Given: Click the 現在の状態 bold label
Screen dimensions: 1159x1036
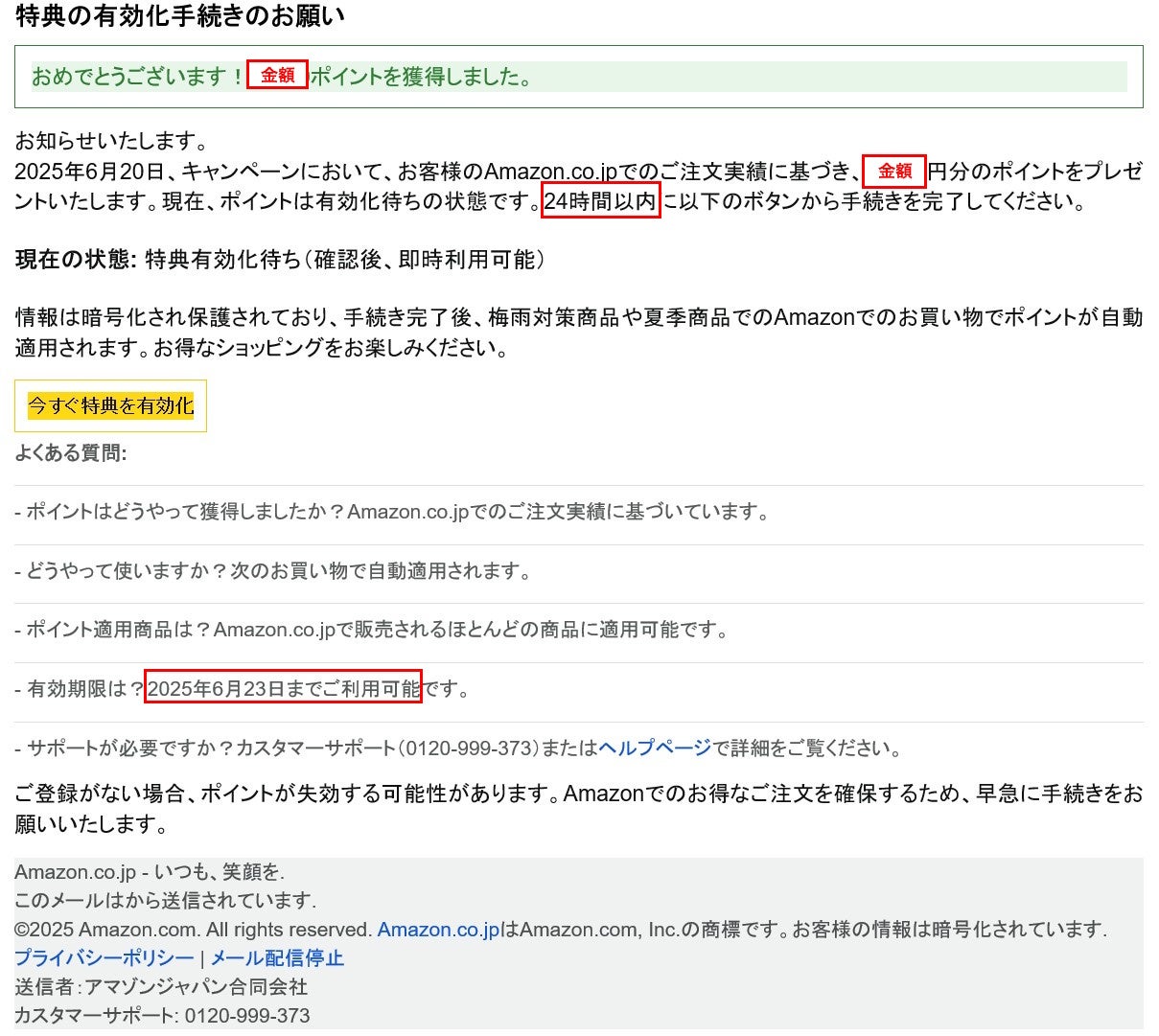Looking at the screenshot, I should point(77,260).
